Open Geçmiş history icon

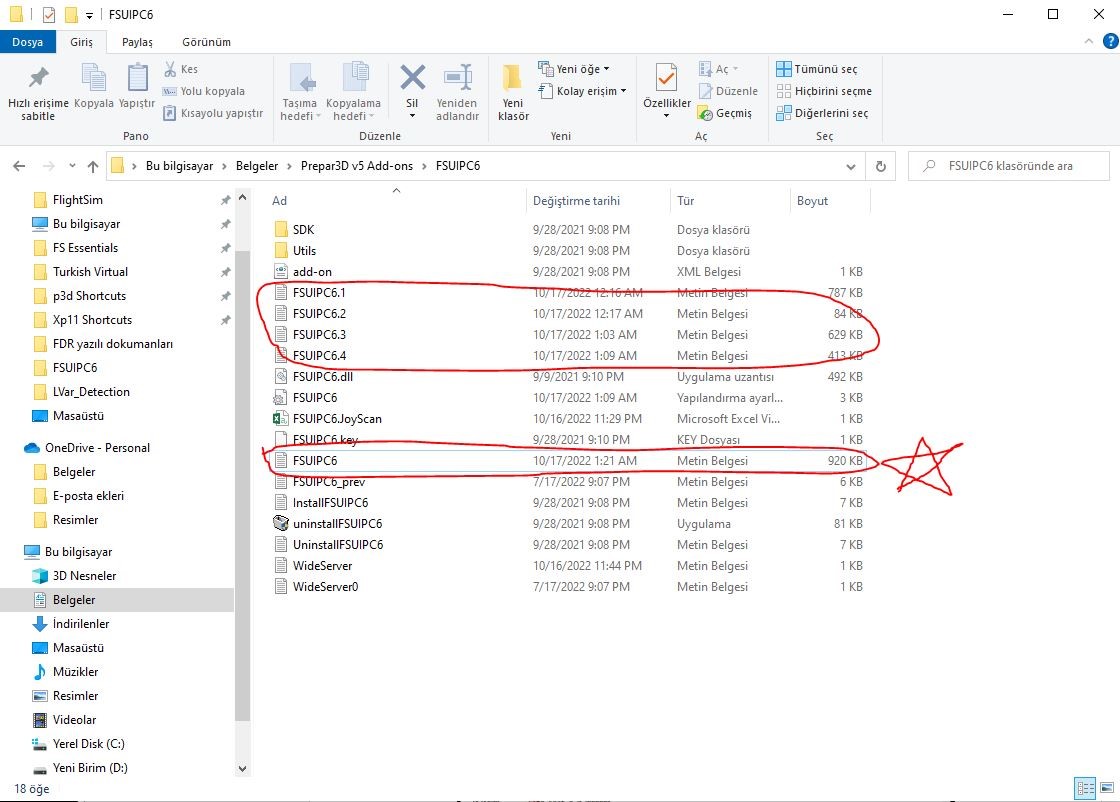point(725,113)
